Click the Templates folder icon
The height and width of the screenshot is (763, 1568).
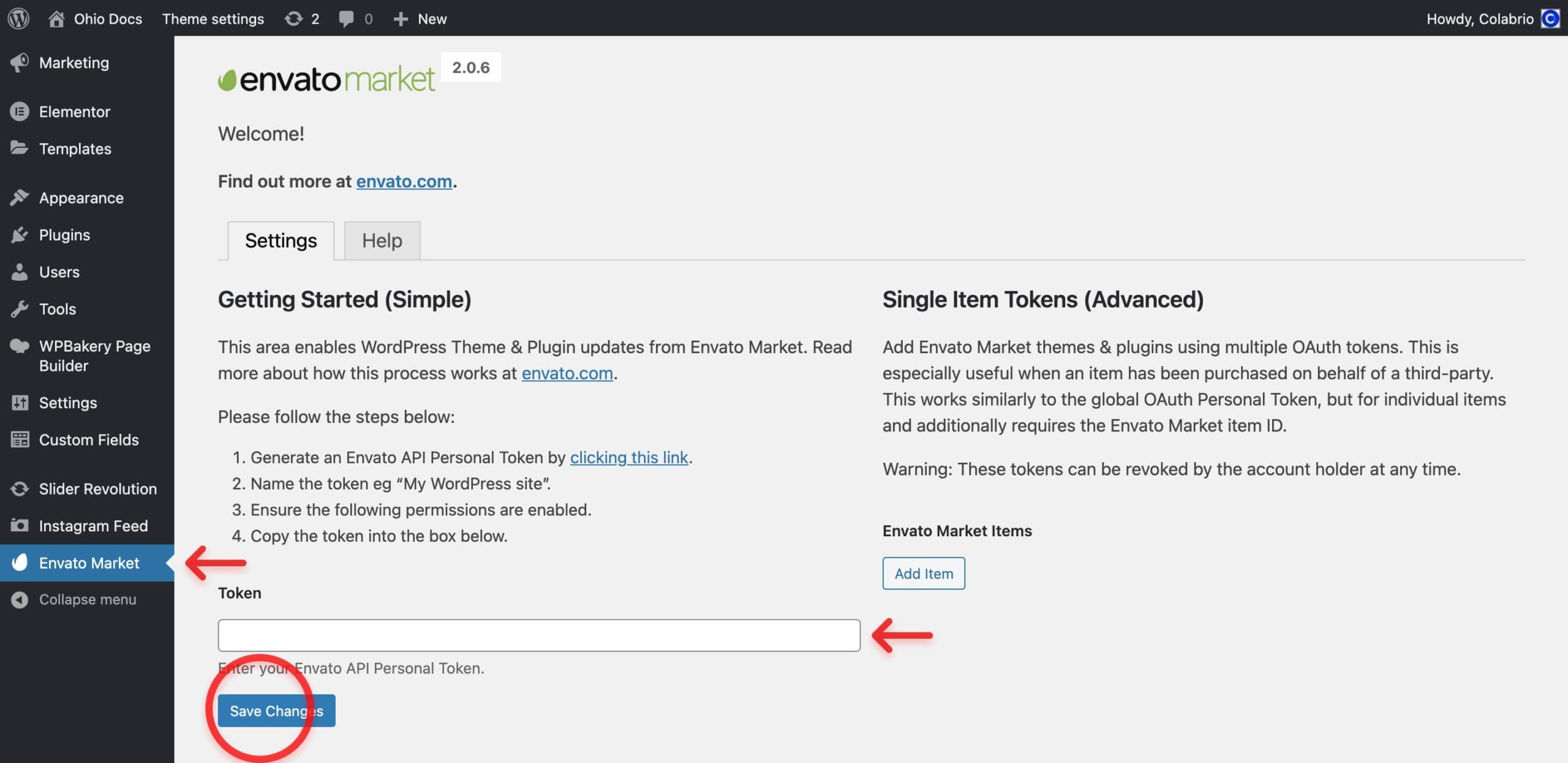[x=20, y=148]
